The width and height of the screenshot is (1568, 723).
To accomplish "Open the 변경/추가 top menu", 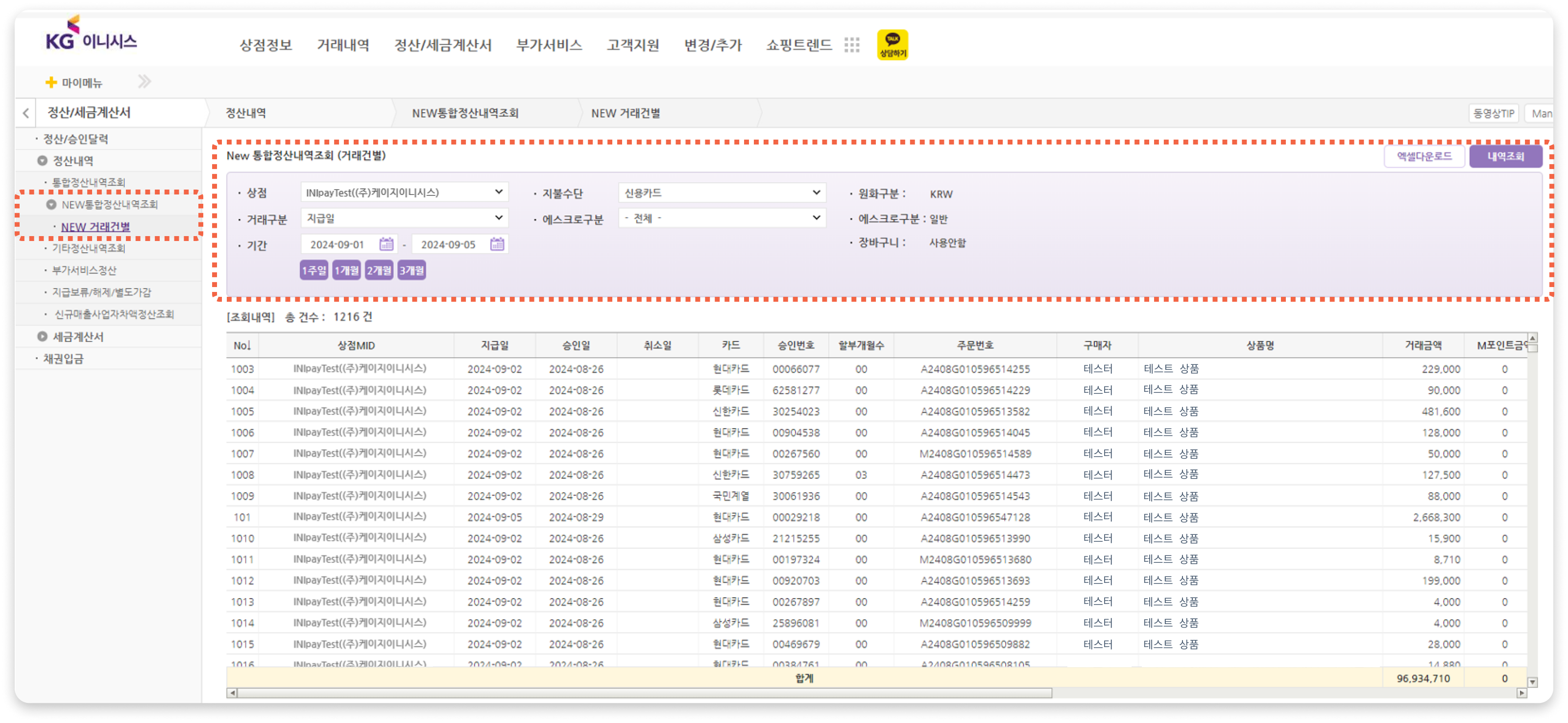I will [713, 45].
